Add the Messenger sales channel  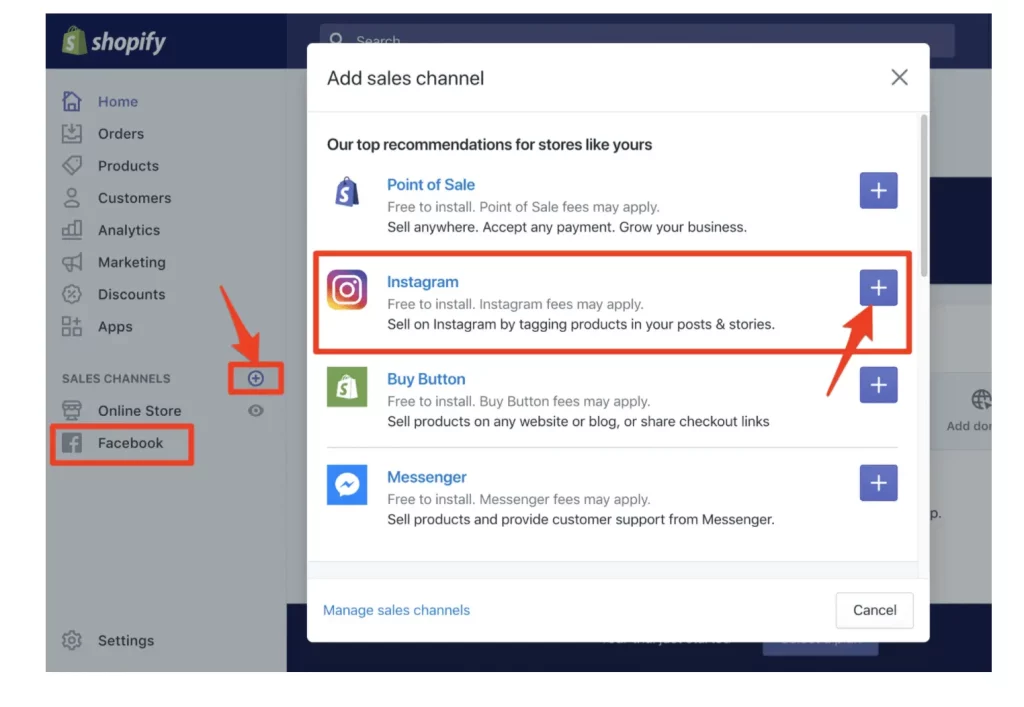coord(878,483)
